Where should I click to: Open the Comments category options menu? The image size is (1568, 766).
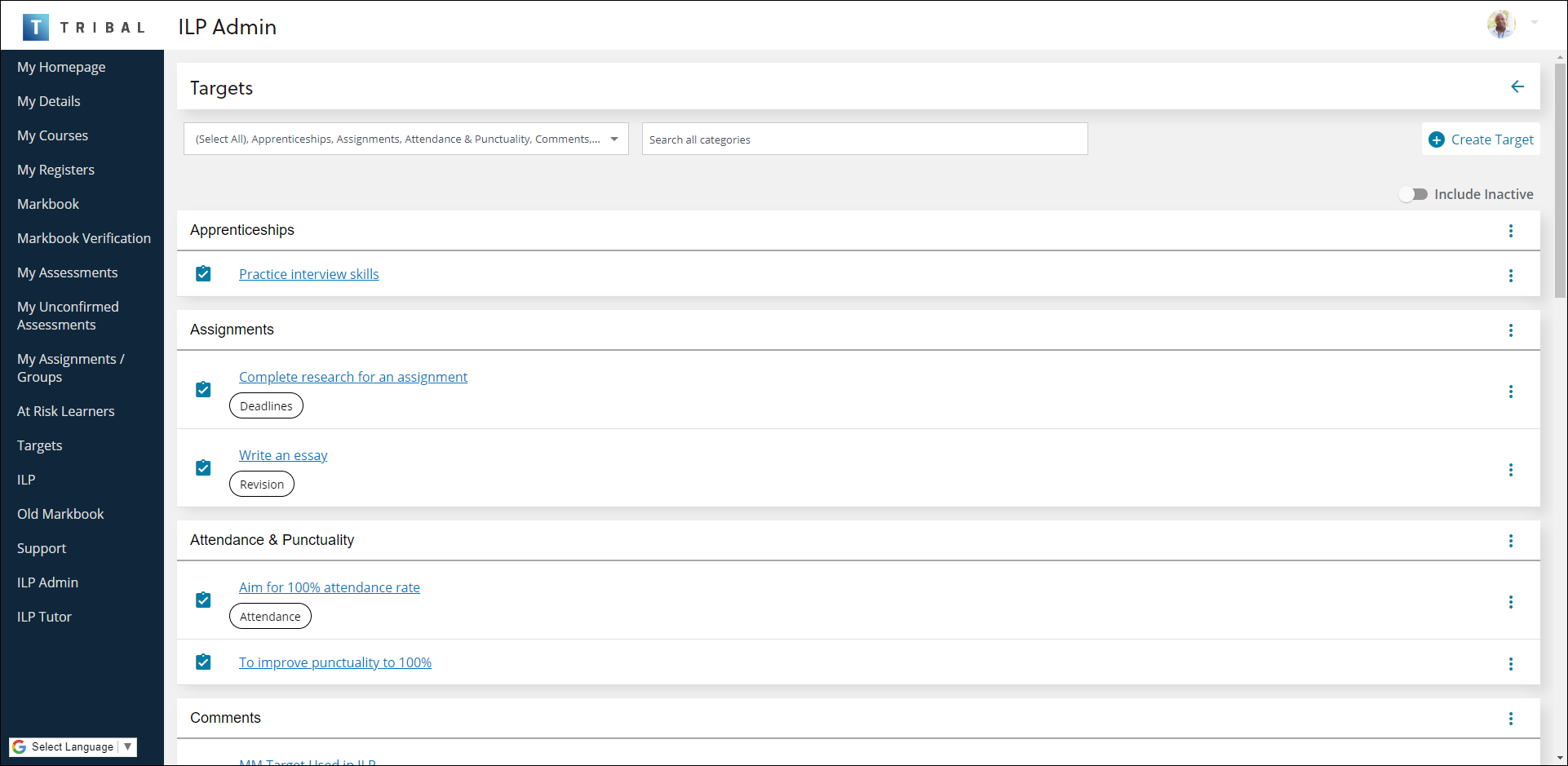(1511, 719)
